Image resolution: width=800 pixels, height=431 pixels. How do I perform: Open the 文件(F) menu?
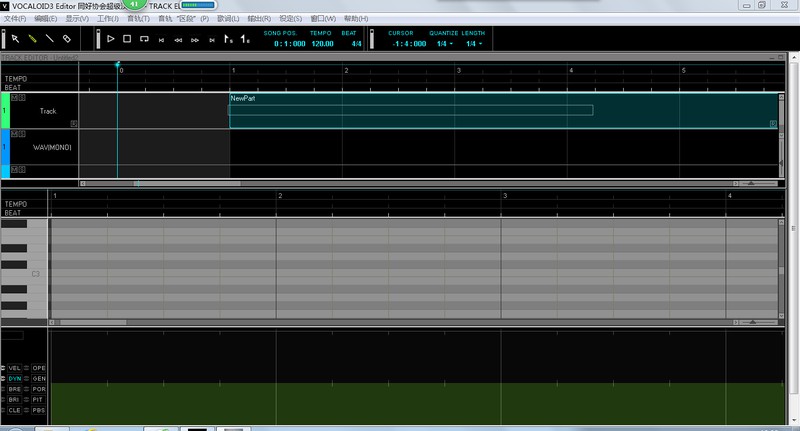15,18
